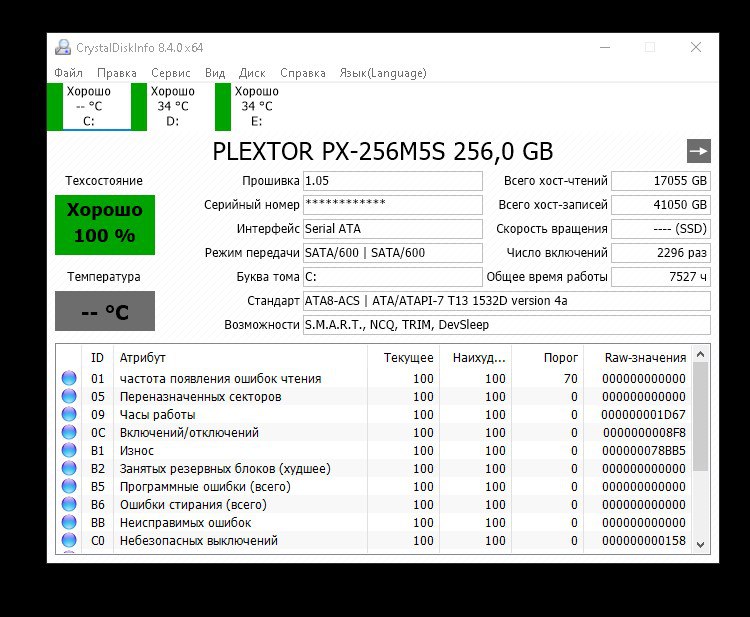Click status orb for attribute B2
The width and height of the screenshot is (750, 617).
(69, 468)
